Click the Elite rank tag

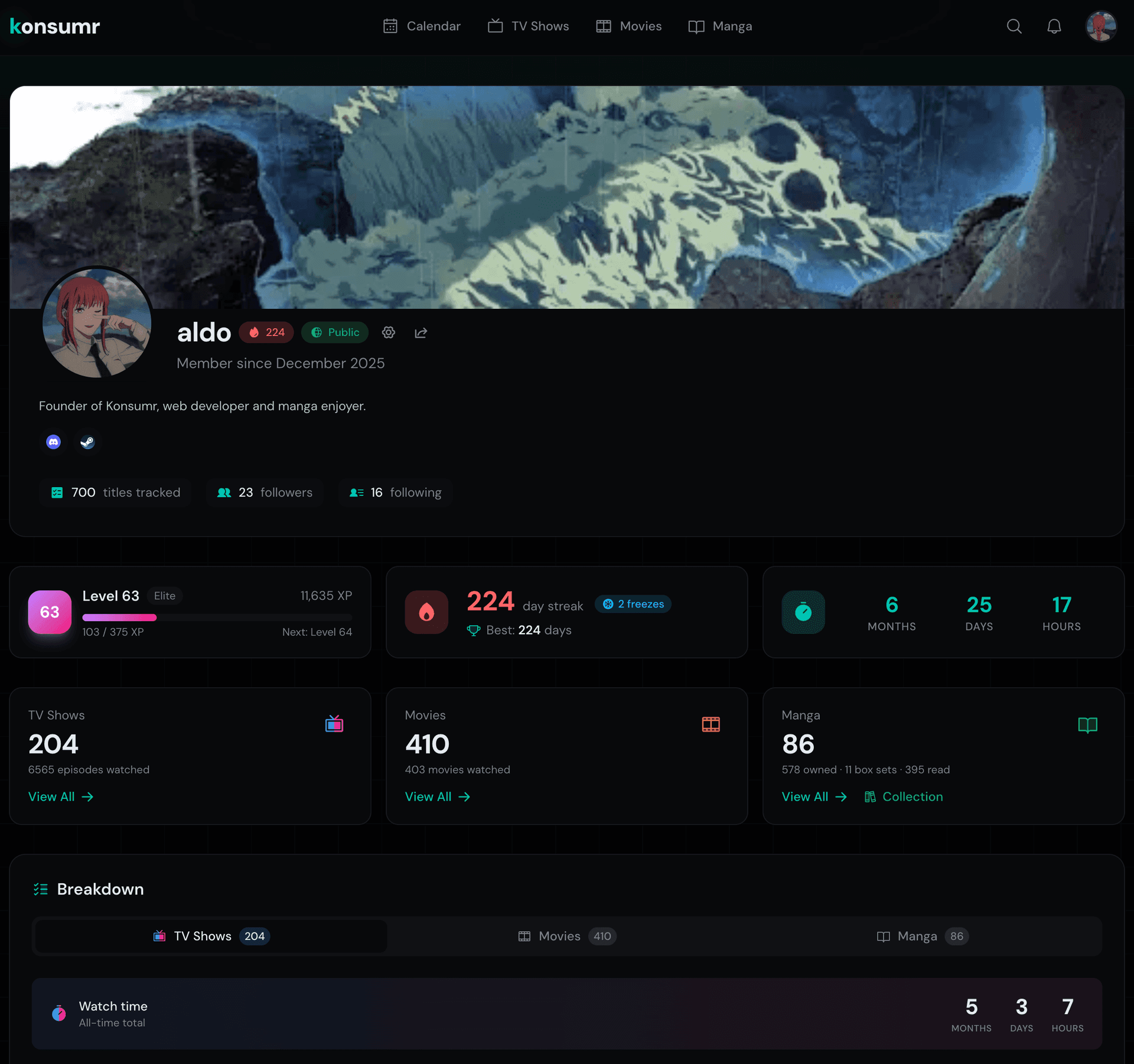(165, 596)
